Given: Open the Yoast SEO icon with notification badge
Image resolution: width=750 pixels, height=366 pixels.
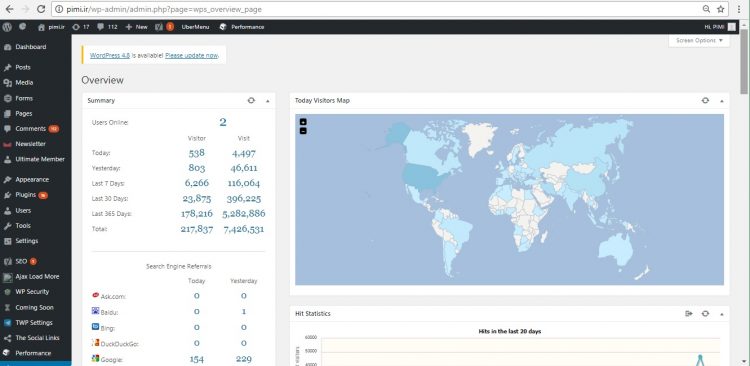Looking at the screenshot, I should coord(165,27).
